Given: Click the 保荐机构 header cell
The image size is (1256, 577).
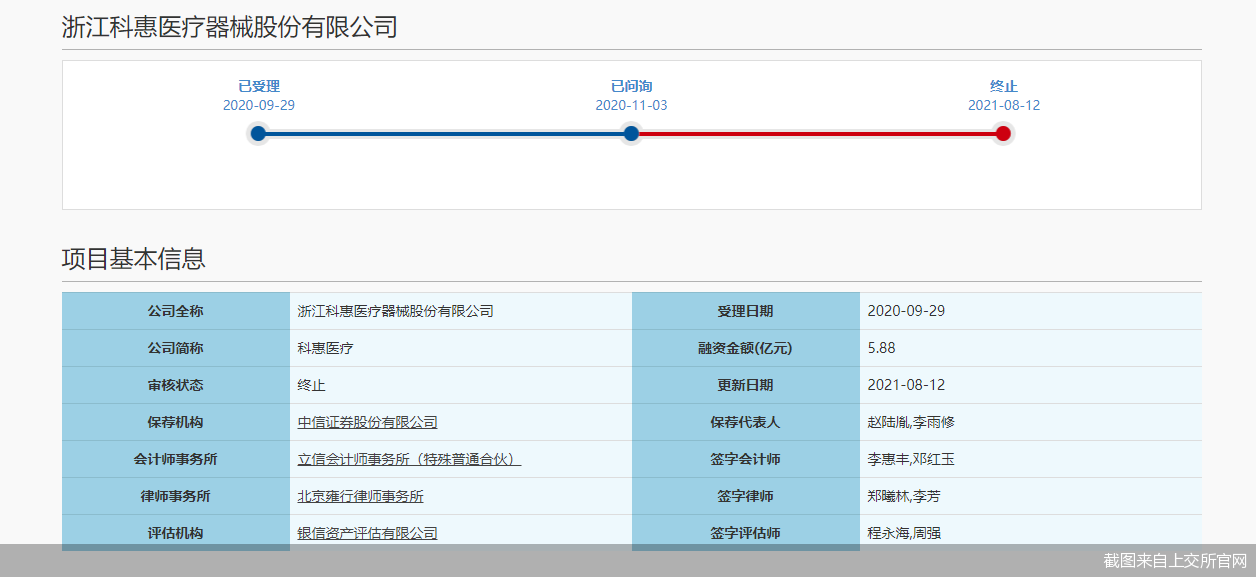Looking at the screenshot, I should click(176, 422).
